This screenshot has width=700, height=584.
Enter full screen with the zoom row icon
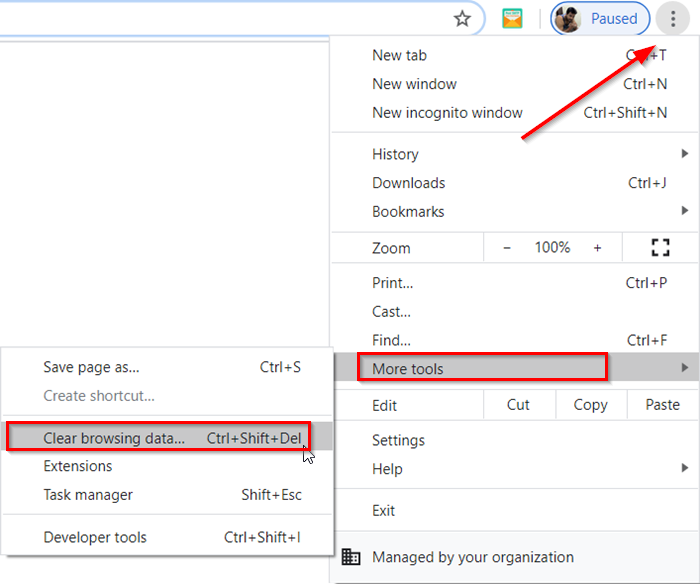(660, 247)
